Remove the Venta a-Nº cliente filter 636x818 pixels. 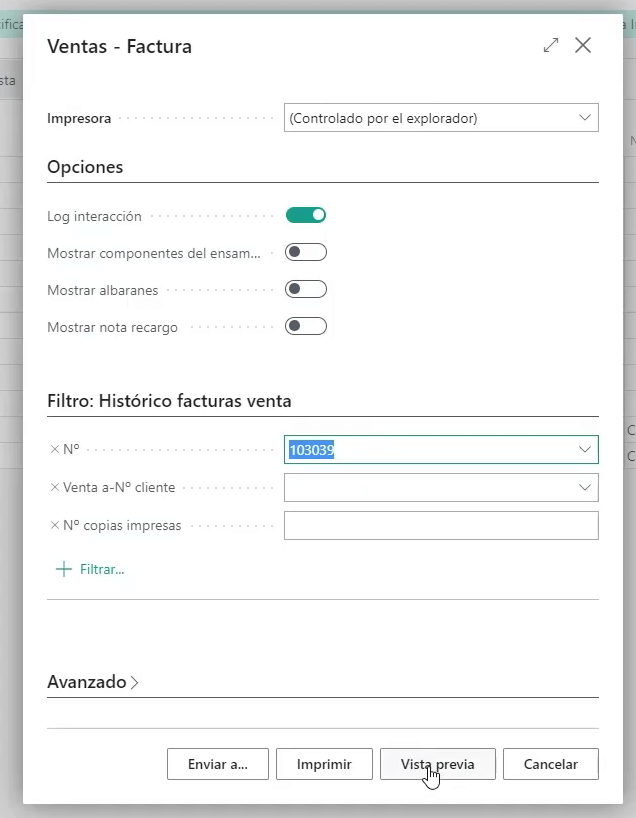[x=54, y=488]
